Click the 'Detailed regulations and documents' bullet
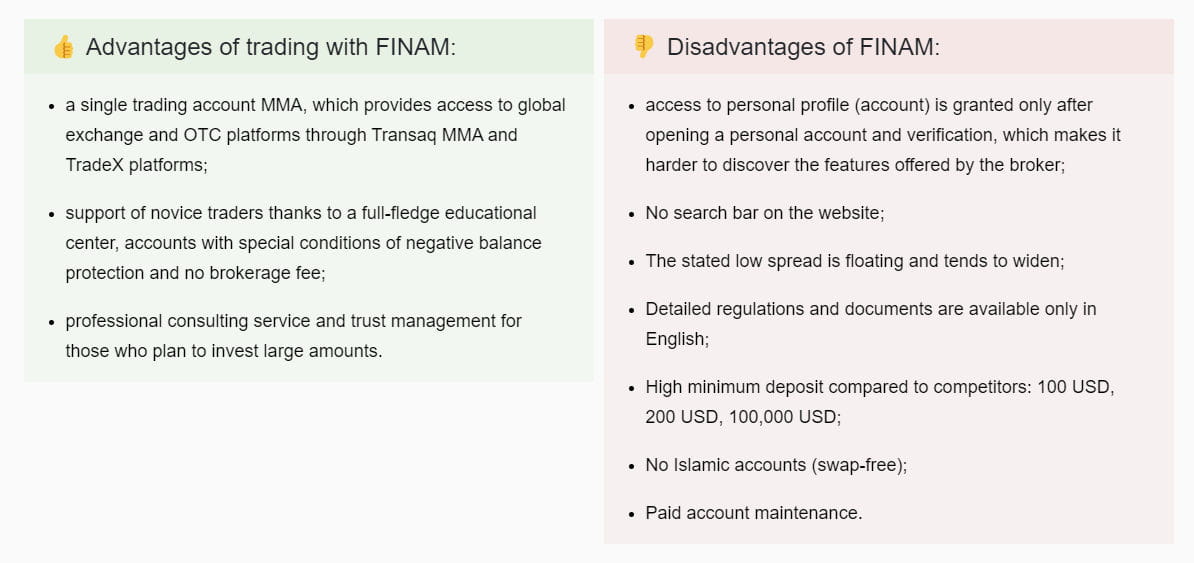Viewport: 1194px width, 563px height. 870,309
